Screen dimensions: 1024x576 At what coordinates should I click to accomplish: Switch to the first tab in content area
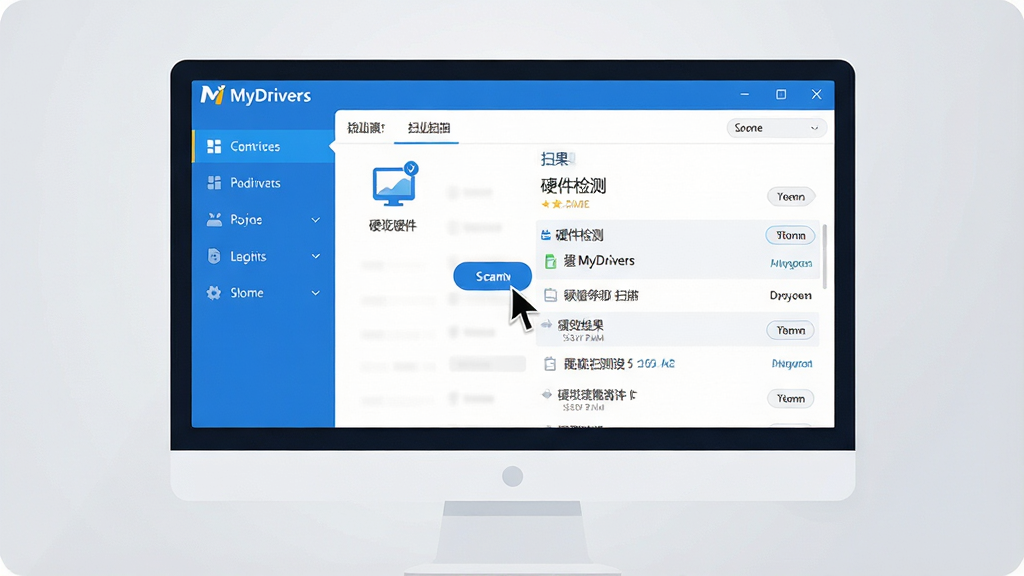(x=366, y=127)
